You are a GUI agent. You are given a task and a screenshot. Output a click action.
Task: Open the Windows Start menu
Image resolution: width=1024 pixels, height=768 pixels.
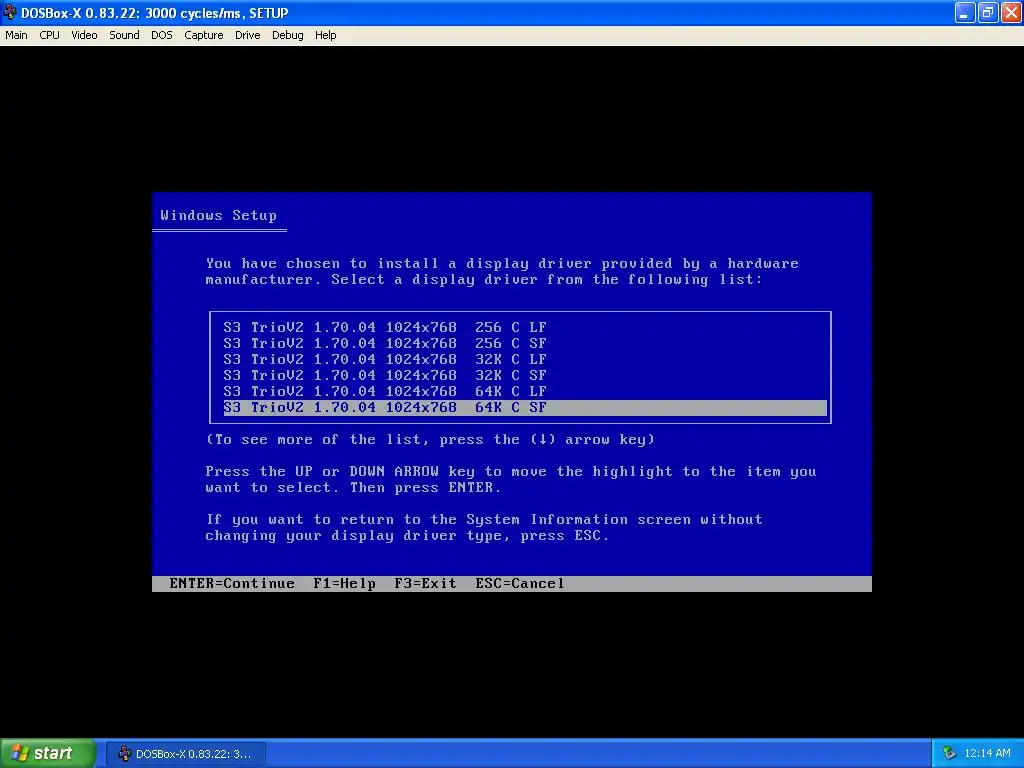[x=48, y=754]
